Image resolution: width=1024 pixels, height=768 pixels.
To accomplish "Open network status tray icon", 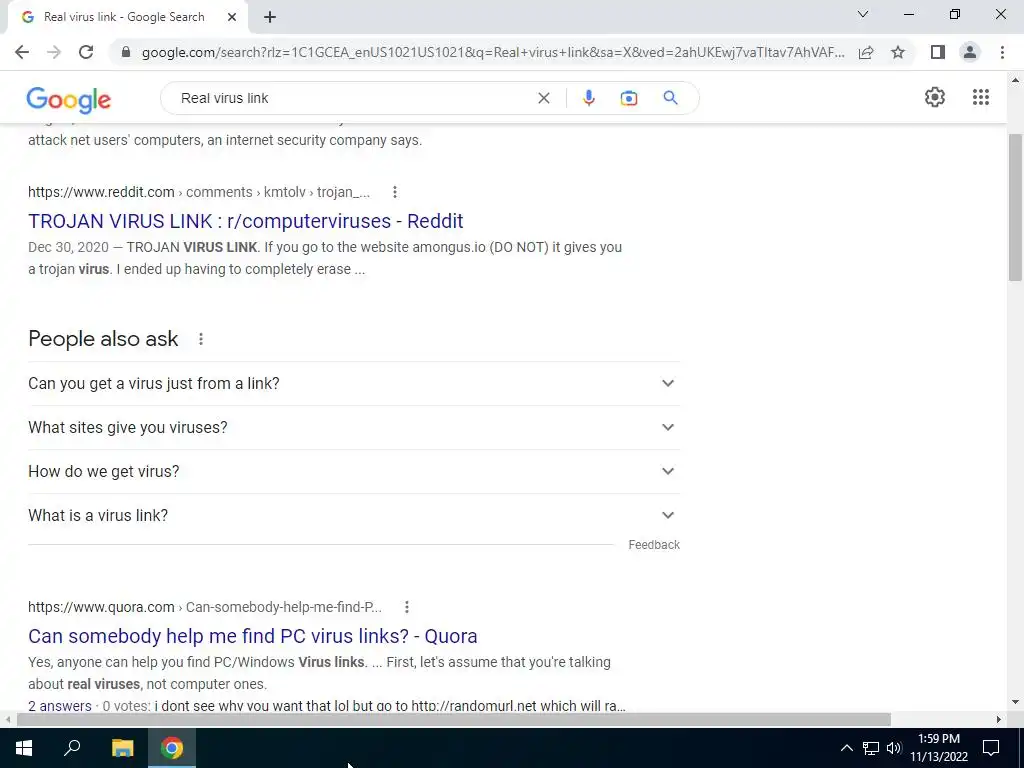I will point(871,748).
